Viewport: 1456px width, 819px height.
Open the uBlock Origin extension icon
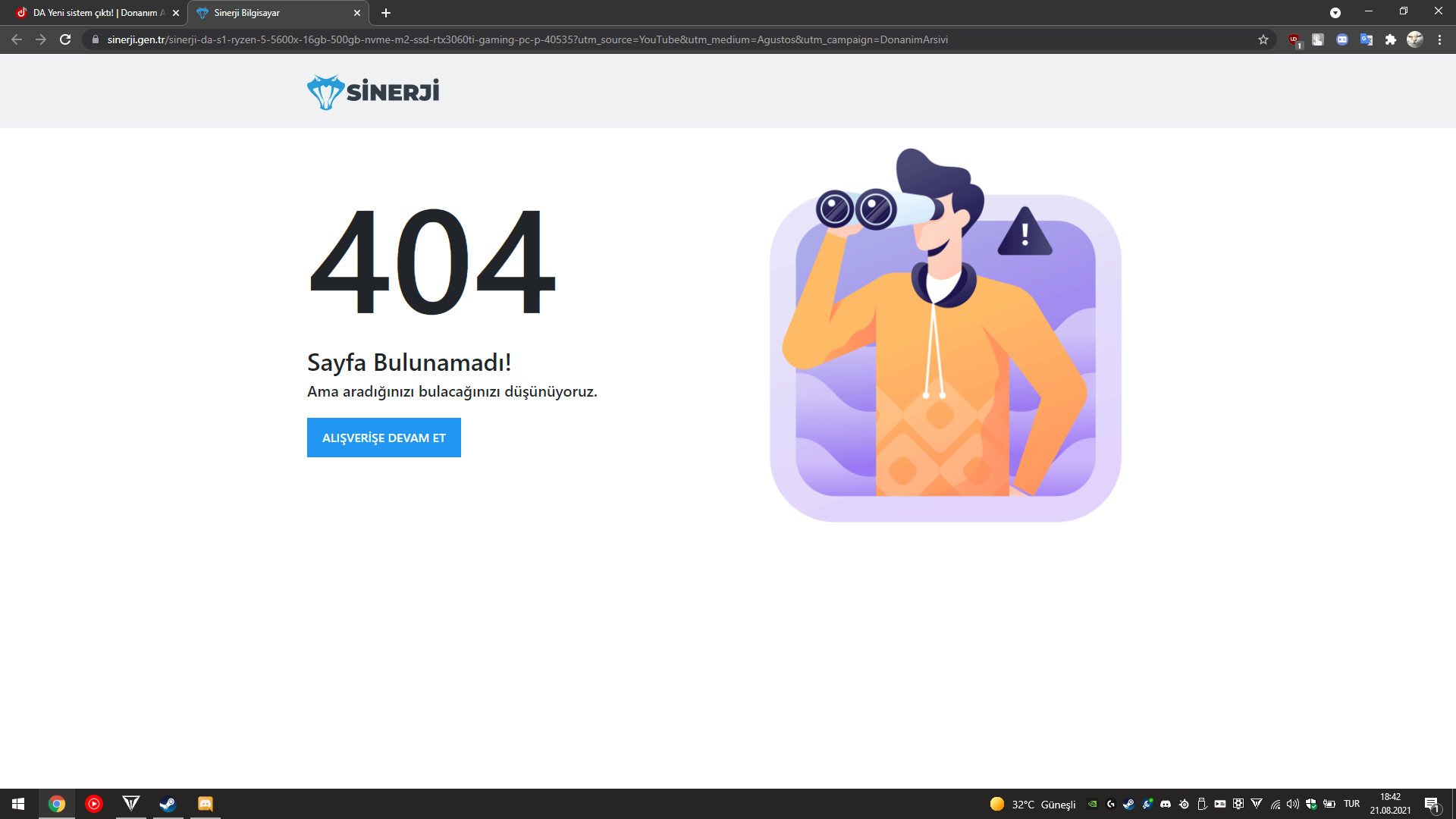tap(1294, 39)
